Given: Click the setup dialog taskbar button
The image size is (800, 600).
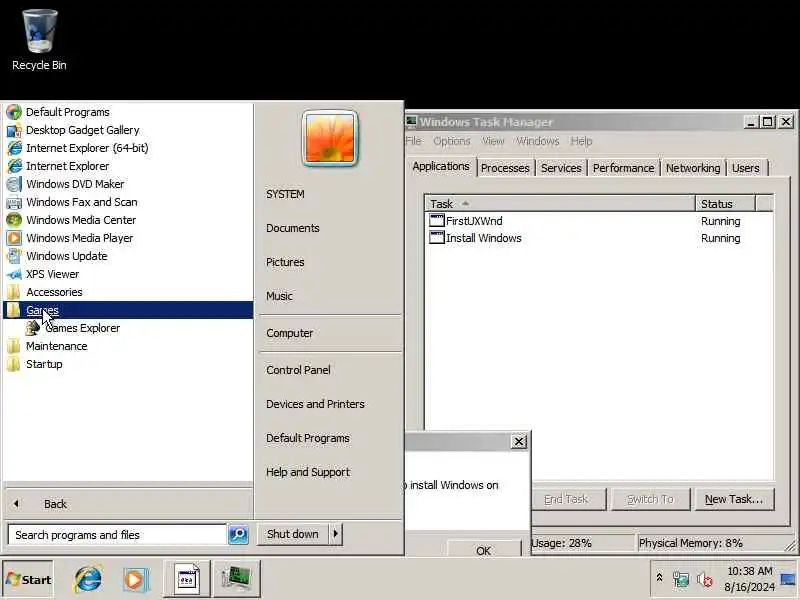Looking at the screenshot, I should pos(187,579).
